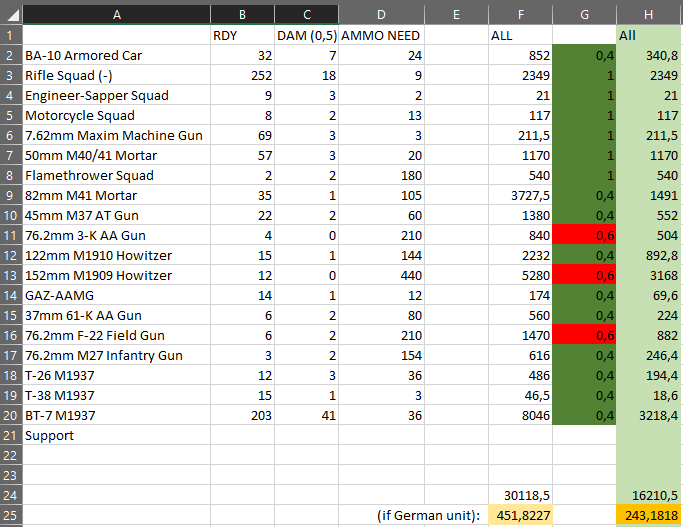The width and height of the screenshot is (683, 527).
Task: Click RDY value 203 for BT-7 M1937
Action: 242,416
